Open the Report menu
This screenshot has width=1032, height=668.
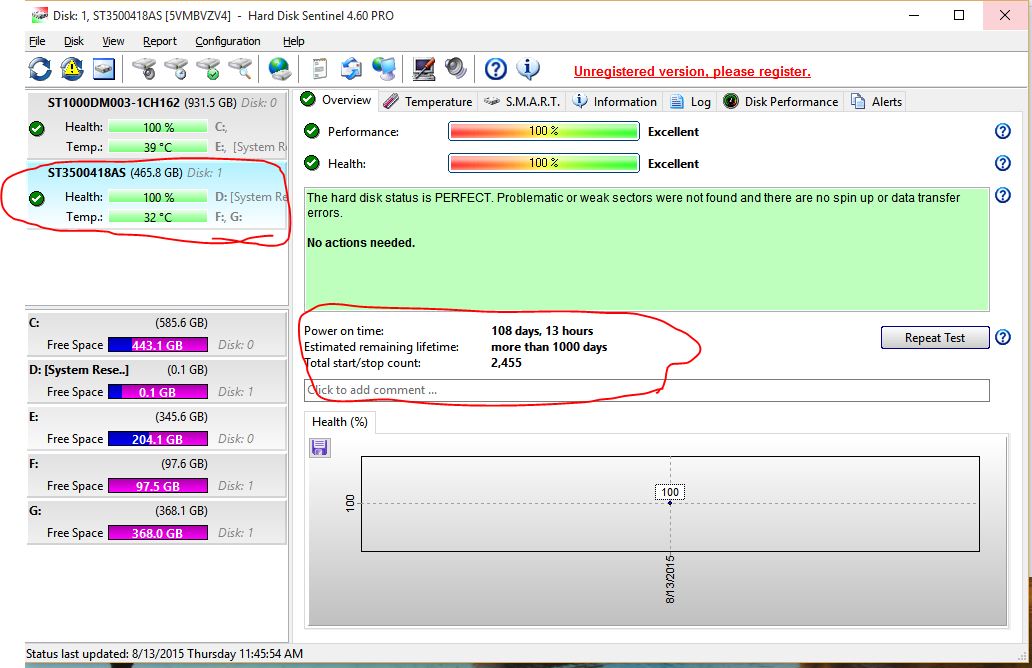coord(159,41)
